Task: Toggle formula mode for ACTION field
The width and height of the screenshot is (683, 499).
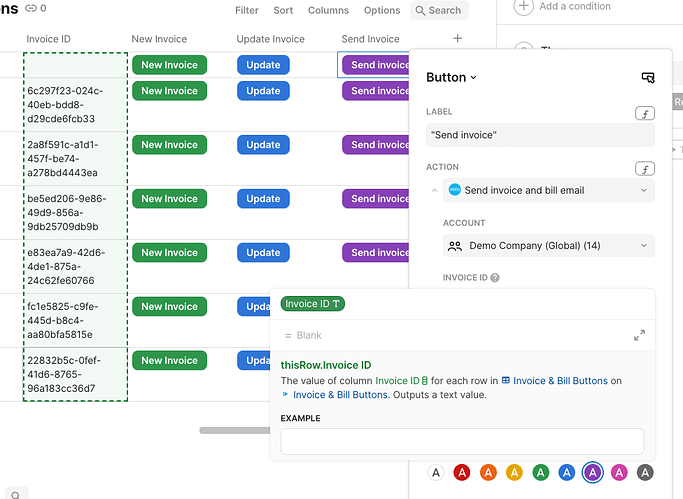Action: coord(645,169)
